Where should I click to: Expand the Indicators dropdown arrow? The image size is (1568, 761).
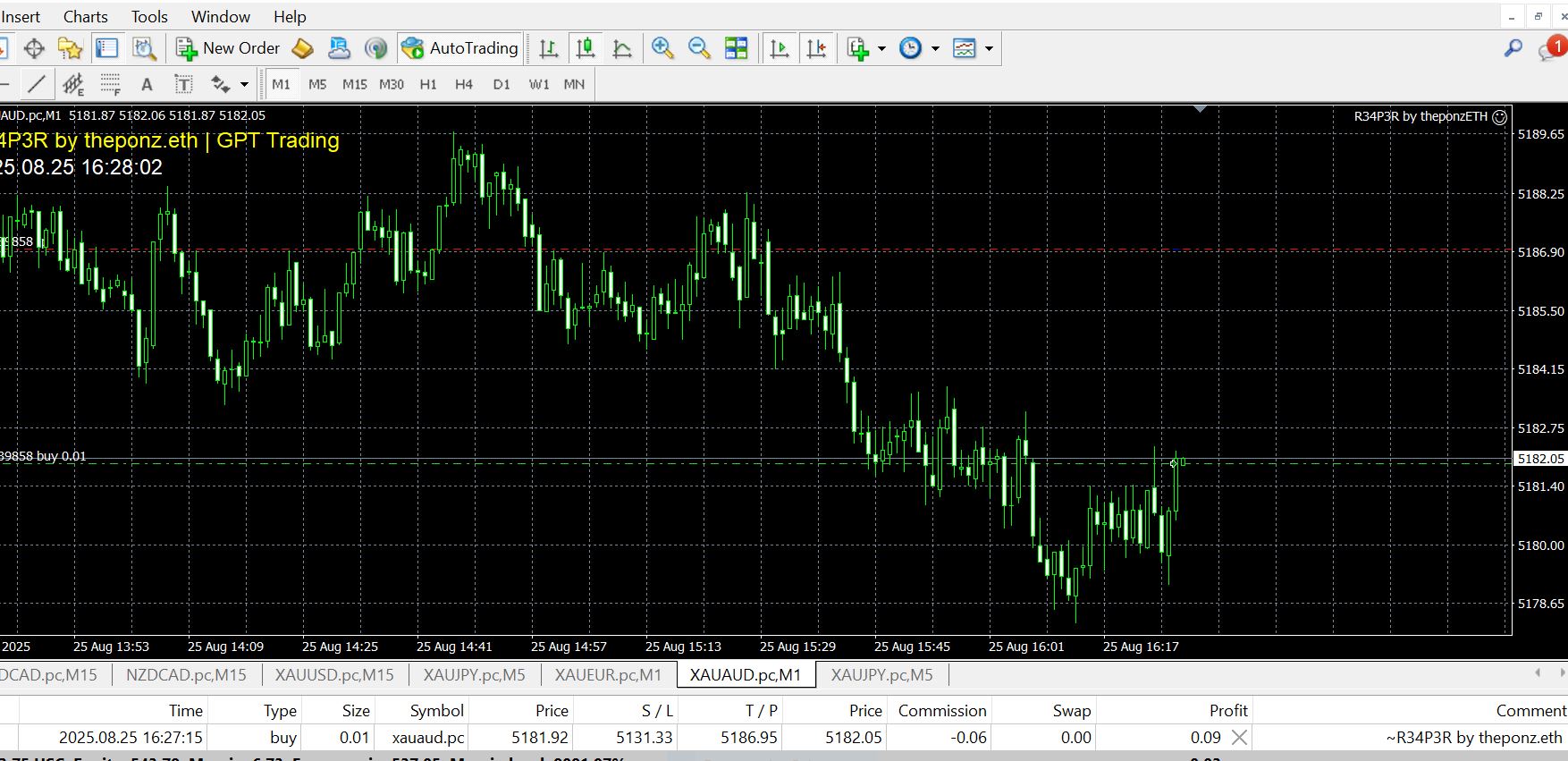click(x=881, y=48)
